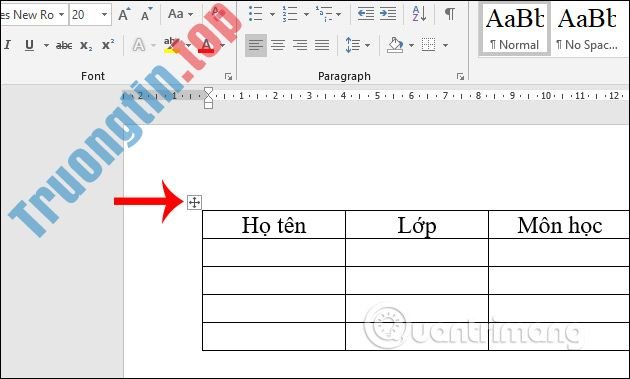630x379 pixels.
Task: Click the Shading paint bucket icon
Action: (x=395, y=45)
